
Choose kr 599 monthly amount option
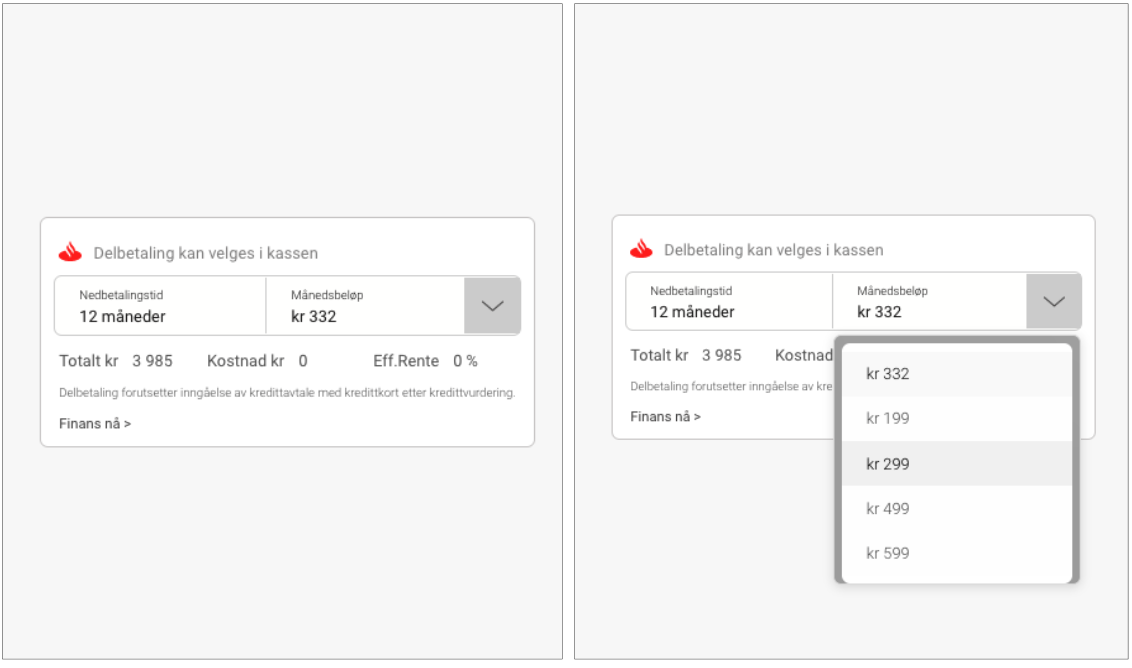[x=957, y=553]
